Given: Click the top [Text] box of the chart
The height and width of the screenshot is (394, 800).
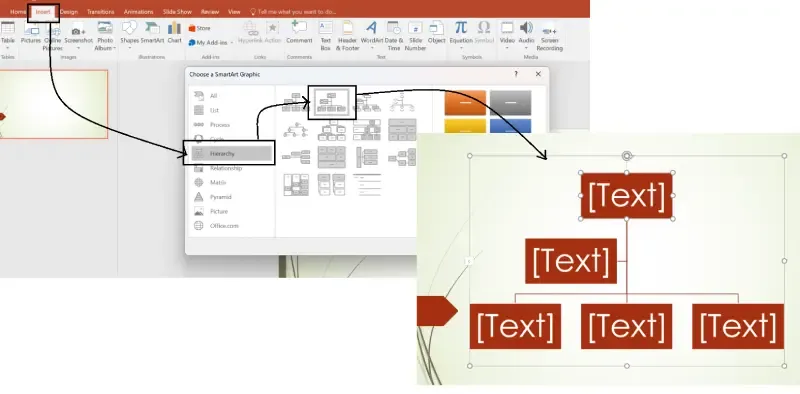Looking at the screenshot, I should click(627, 195).
